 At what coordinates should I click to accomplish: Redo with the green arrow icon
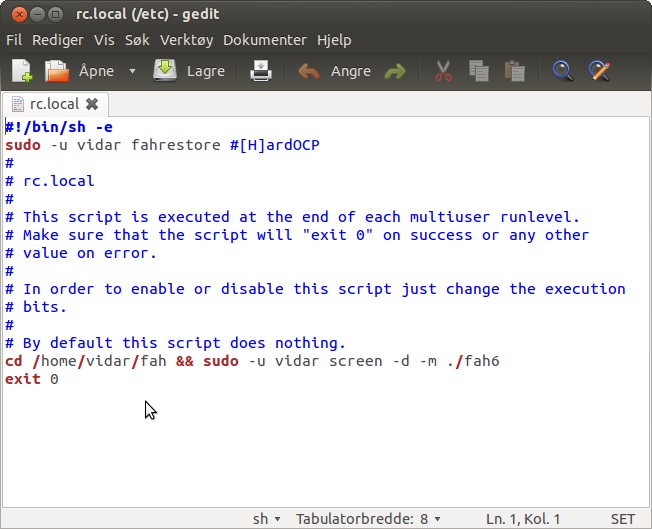[395, 72]
